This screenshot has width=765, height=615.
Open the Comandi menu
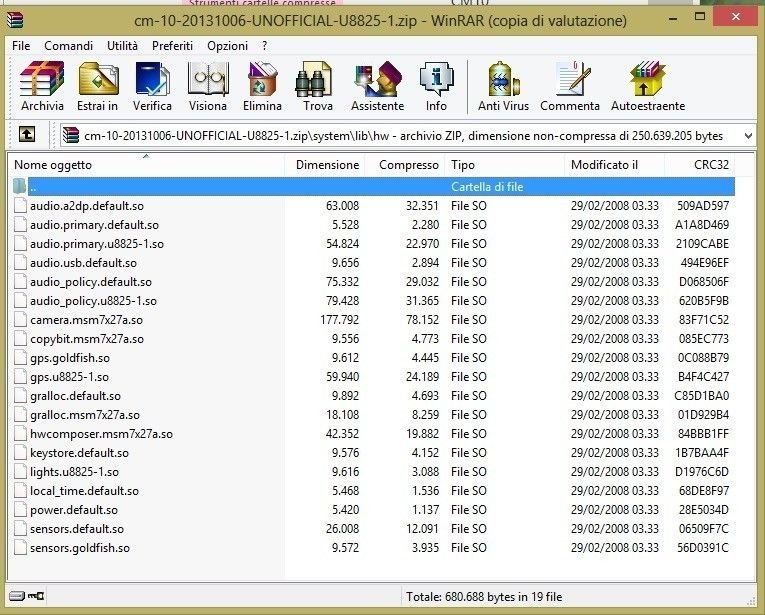pos(68,46)
